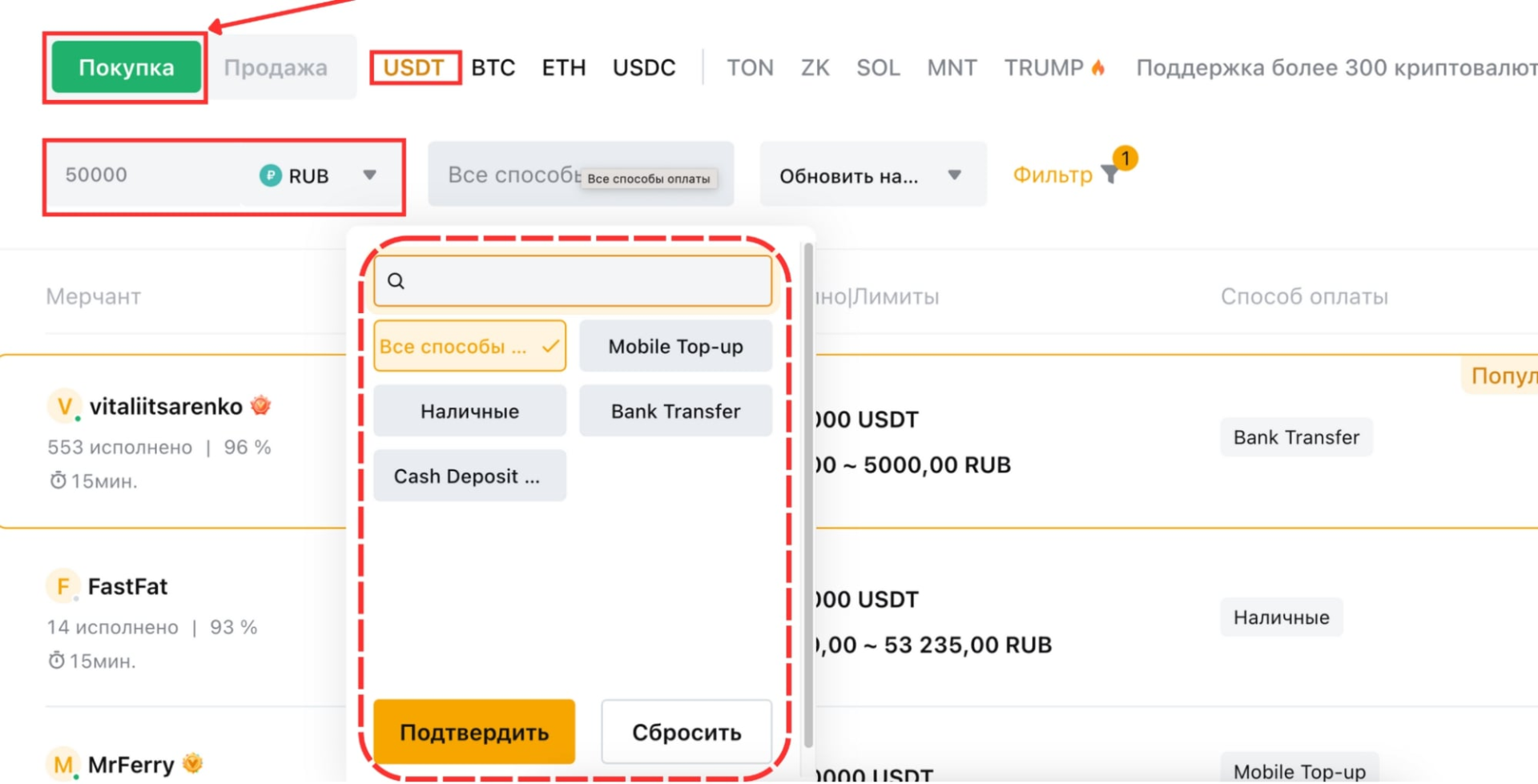Choose Bank Transfer payment method
The image size is (1538, 784).
pos(675,412)
